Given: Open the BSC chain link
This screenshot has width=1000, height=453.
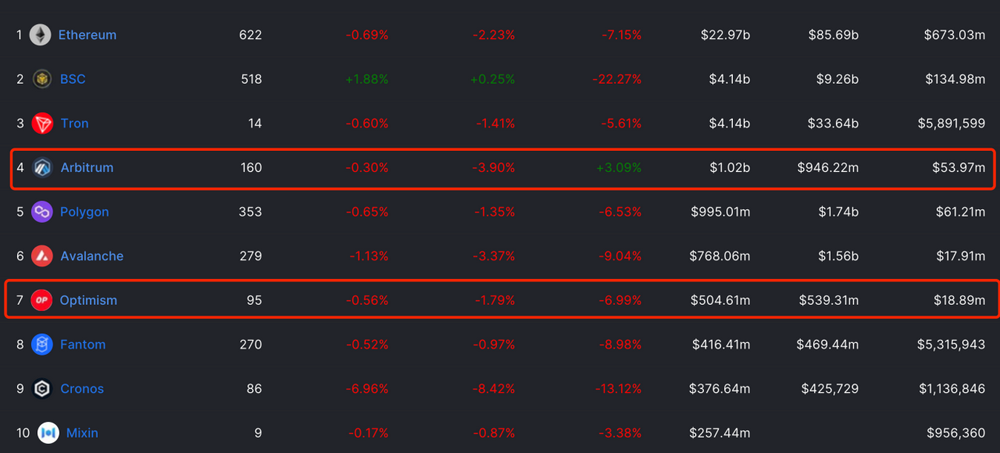Looking at the screenshot, I should (x=73, y=79).
